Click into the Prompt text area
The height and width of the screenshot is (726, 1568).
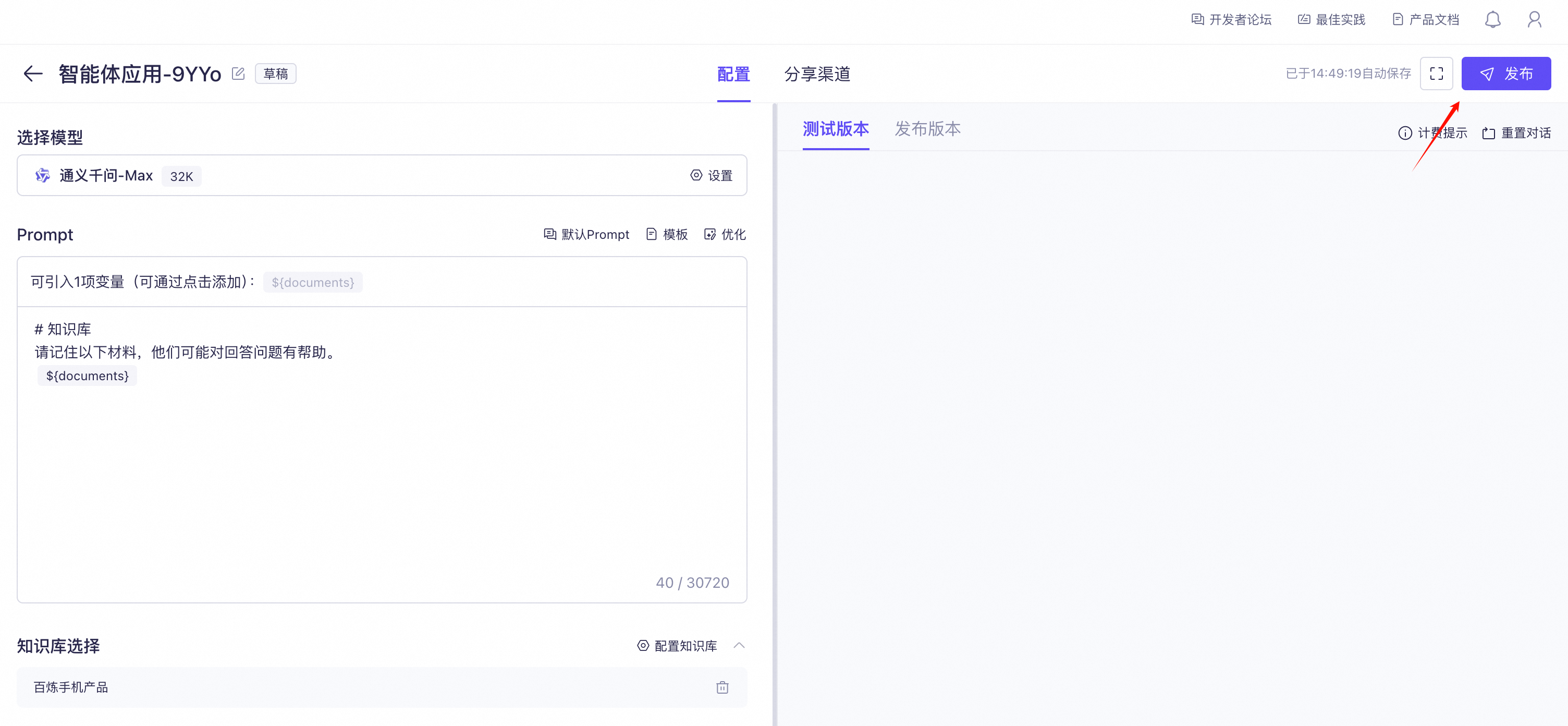click(x=382, y=454)
